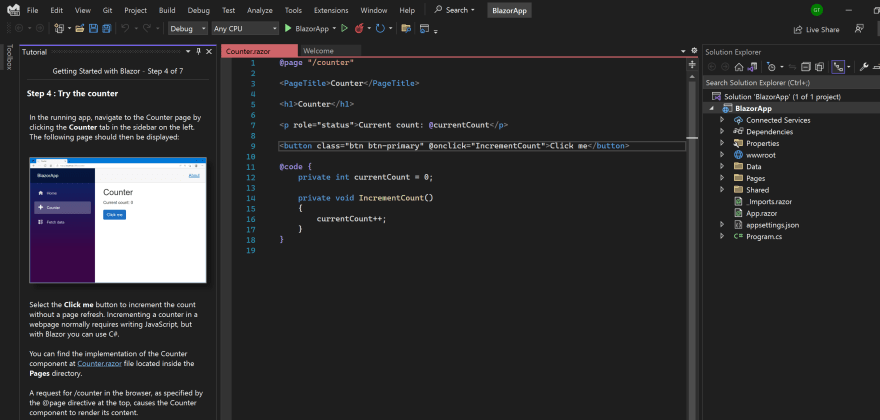The width and height of the screenshot is (880, 420).
Task: Click the Find in Files folder icon
Action: 406,28
